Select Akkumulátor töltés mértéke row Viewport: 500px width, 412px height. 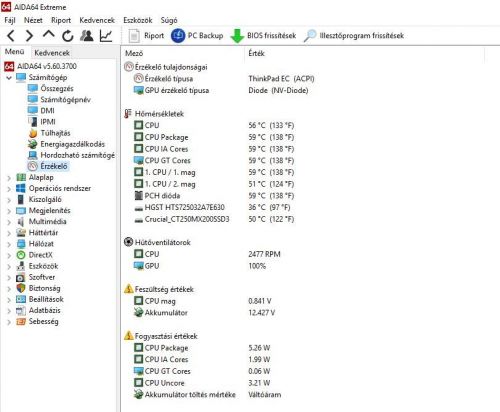[x=207, y=395]
